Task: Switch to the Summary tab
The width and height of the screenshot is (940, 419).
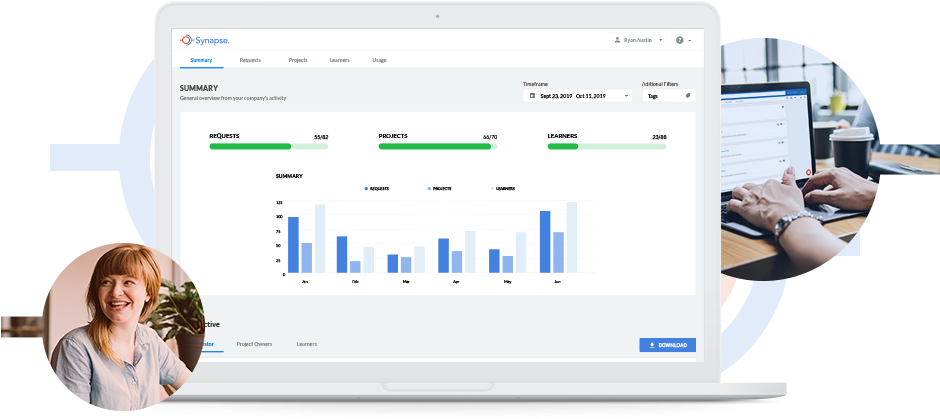Action: coord(201,60)
